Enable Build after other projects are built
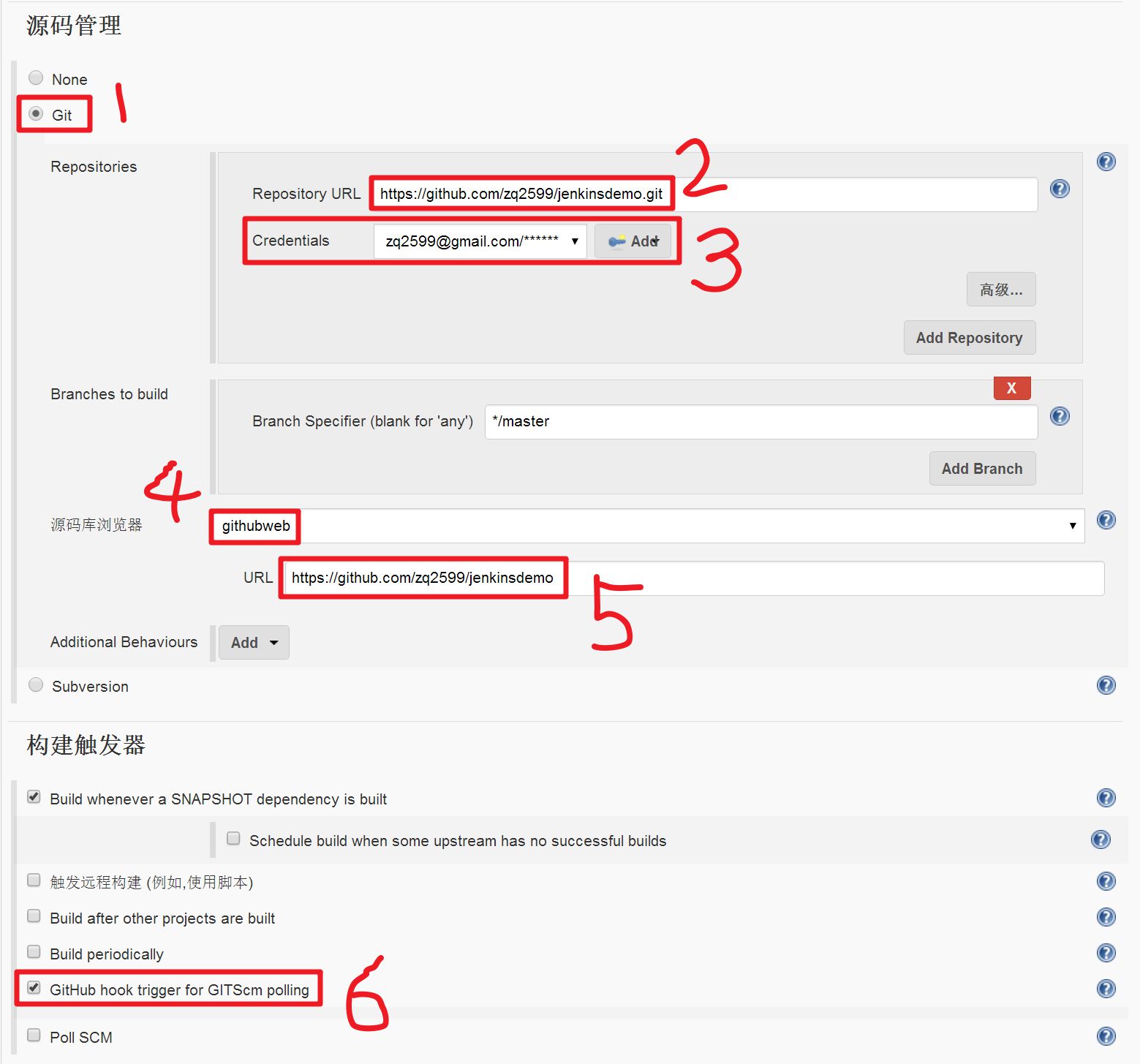The image size is (1140, 1064). pos(34,916)
